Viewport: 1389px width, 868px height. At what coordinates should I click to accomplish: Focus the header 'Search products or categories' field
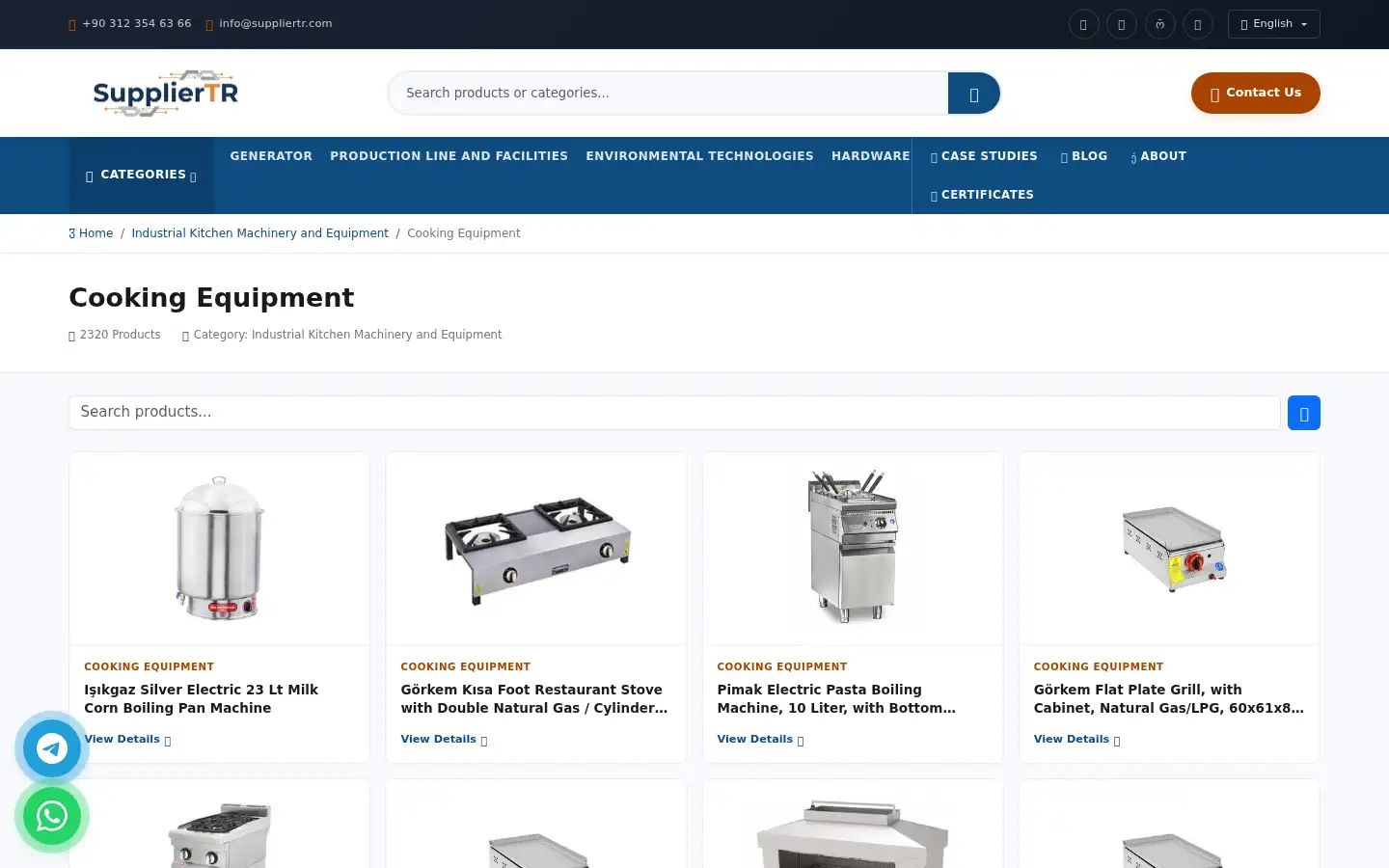tap(667, 94)
